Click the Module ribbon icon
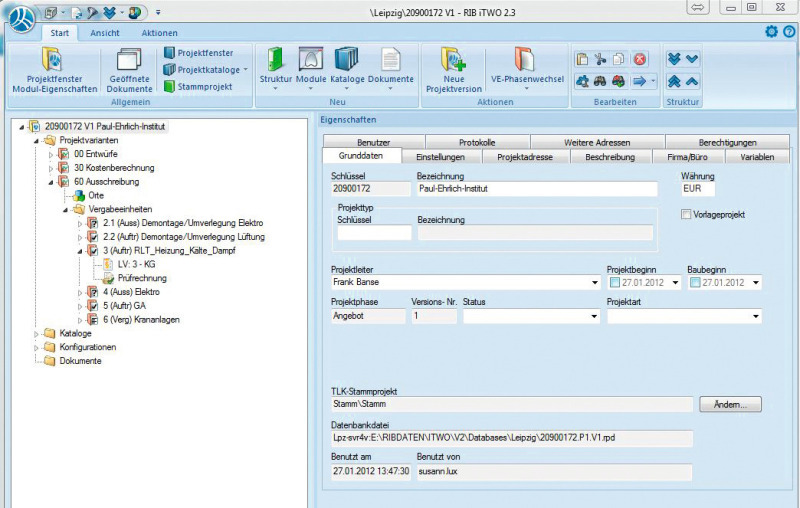The image size is (800, 508). point(311,60)
